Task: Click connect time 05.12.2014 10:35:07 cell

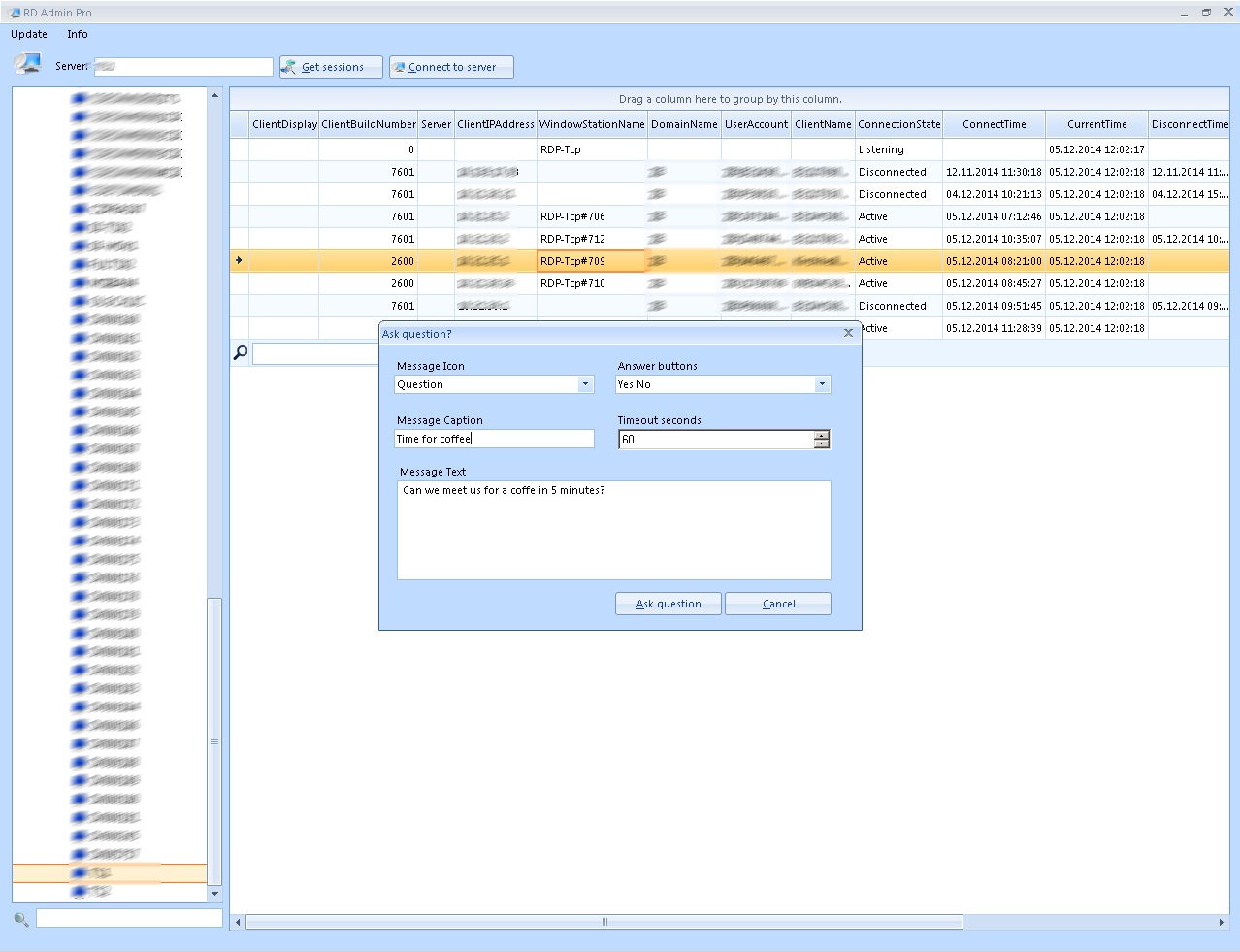Action: (x=994, y=239)
